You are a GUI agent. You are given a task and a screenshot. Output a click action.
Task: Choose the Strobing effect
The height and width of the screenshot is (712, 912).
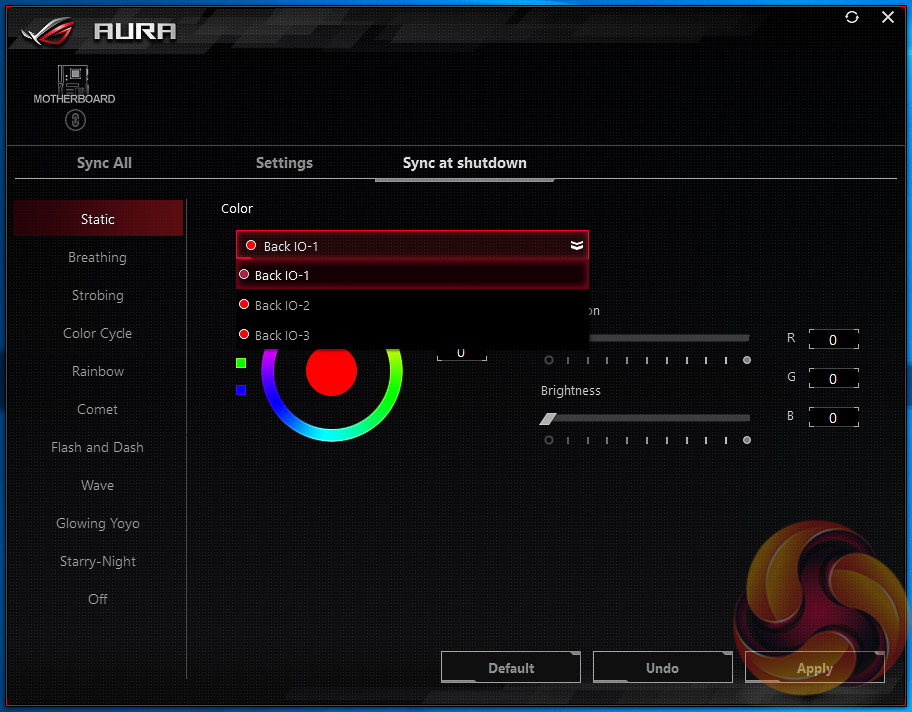98,295
